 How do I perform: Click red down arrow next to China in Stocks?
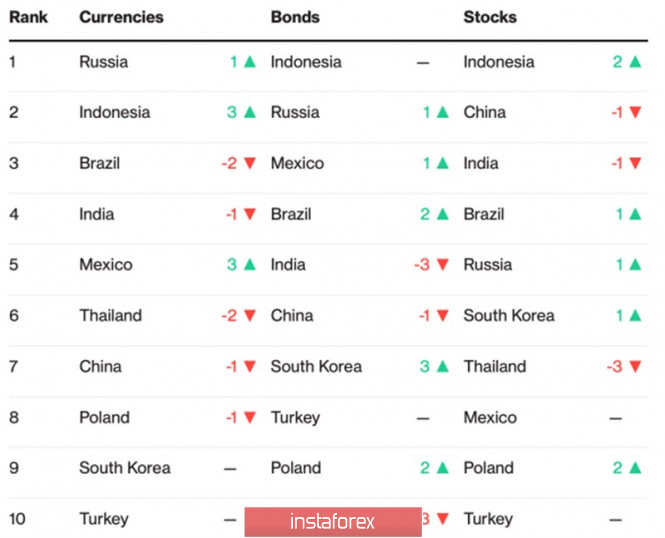635,112
